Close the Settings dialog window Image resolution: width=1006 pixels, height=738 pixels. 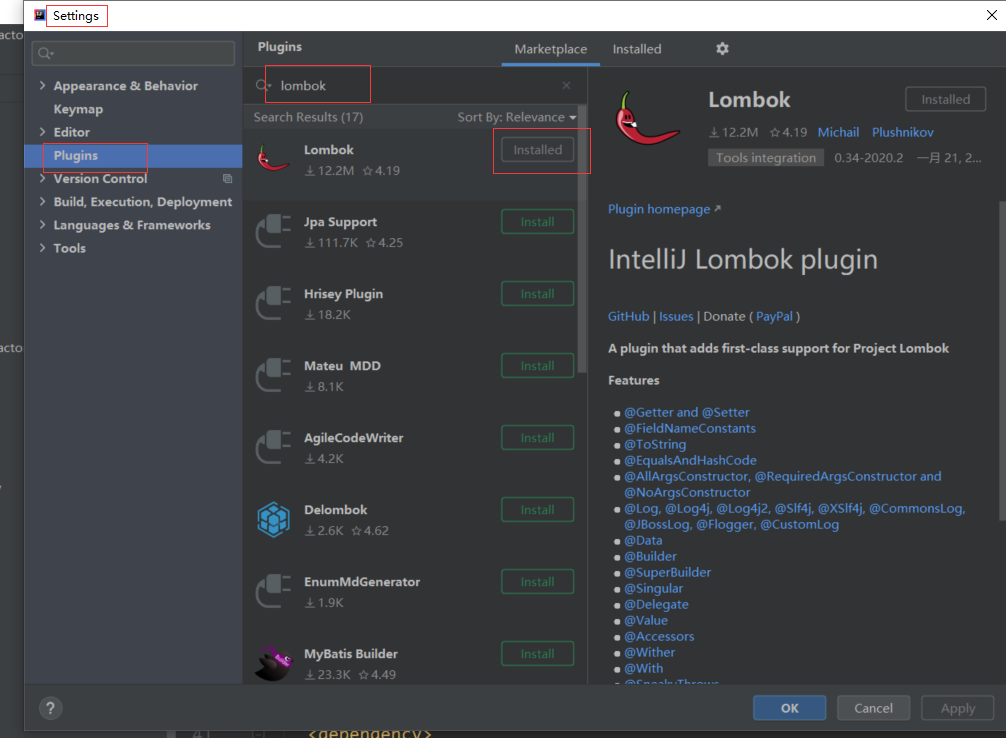coord(991,15)
